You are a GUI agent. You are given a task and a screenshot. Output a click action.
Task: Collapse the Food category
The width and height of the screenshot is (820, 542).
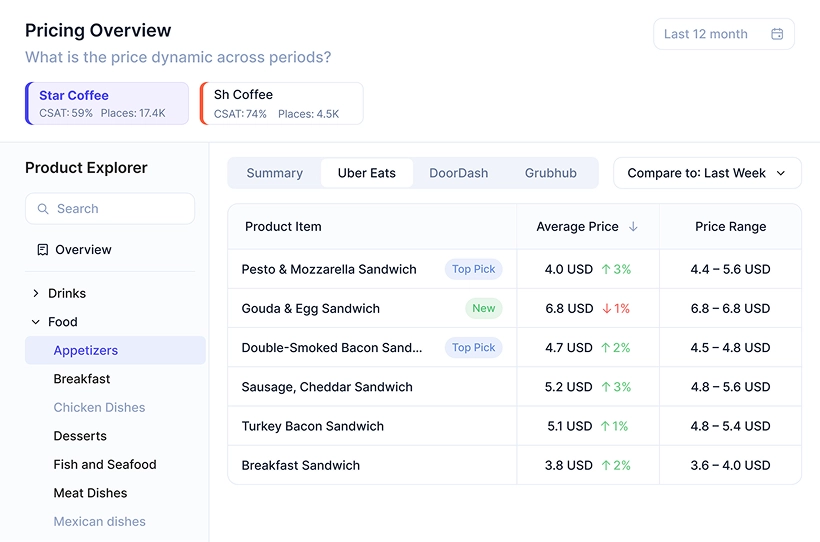pyautogui.click(x=37, y=322)
